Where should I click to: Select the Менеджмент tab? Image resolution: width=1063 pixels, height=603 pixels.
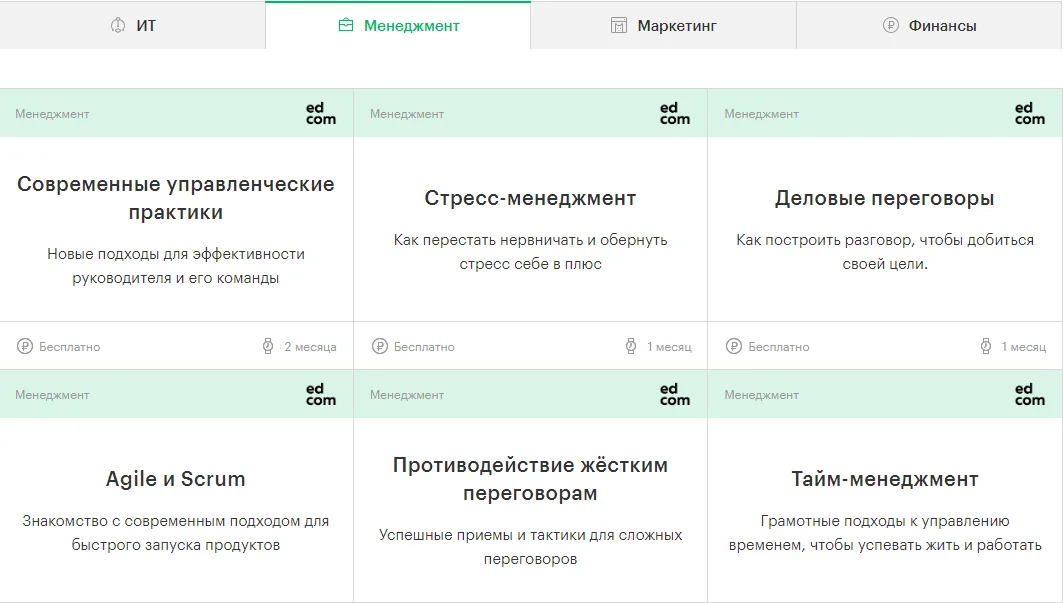click(398, 26)
